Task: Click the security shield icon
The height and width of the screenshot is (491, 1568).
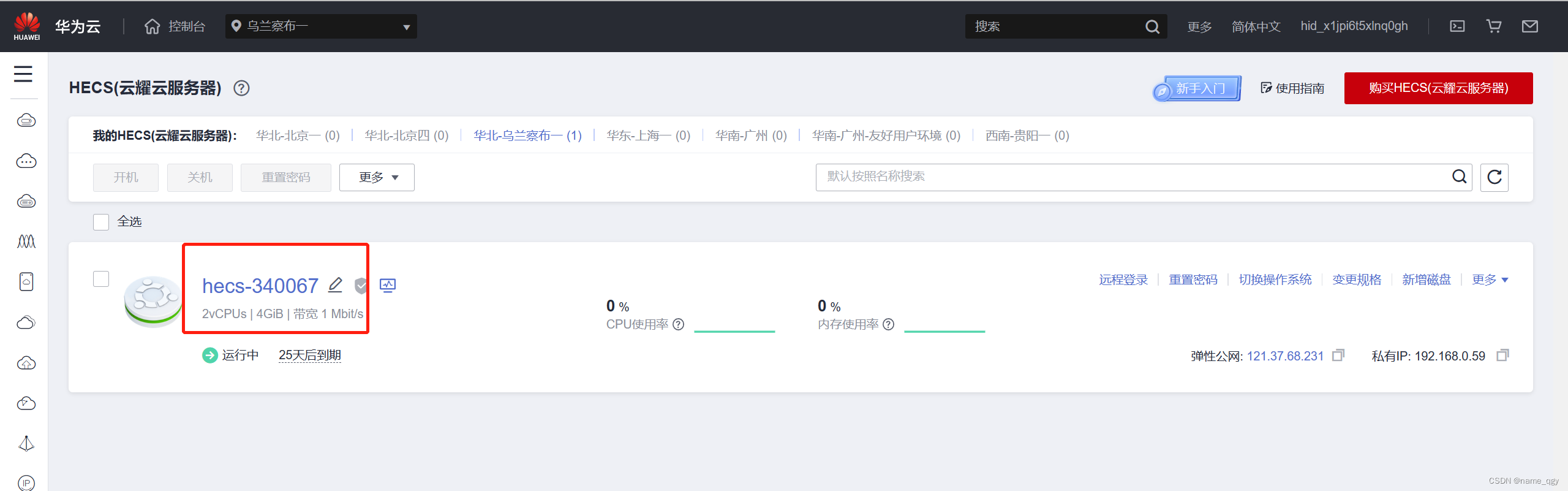Action: pyautogui.click(x=361, y=285)
